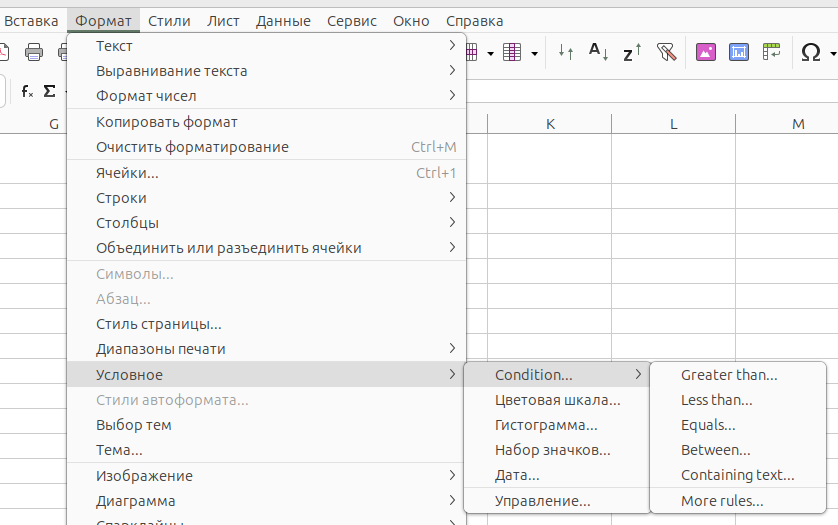Select column L header
Viewport: 838px width, 525px height.
(673, 124)
